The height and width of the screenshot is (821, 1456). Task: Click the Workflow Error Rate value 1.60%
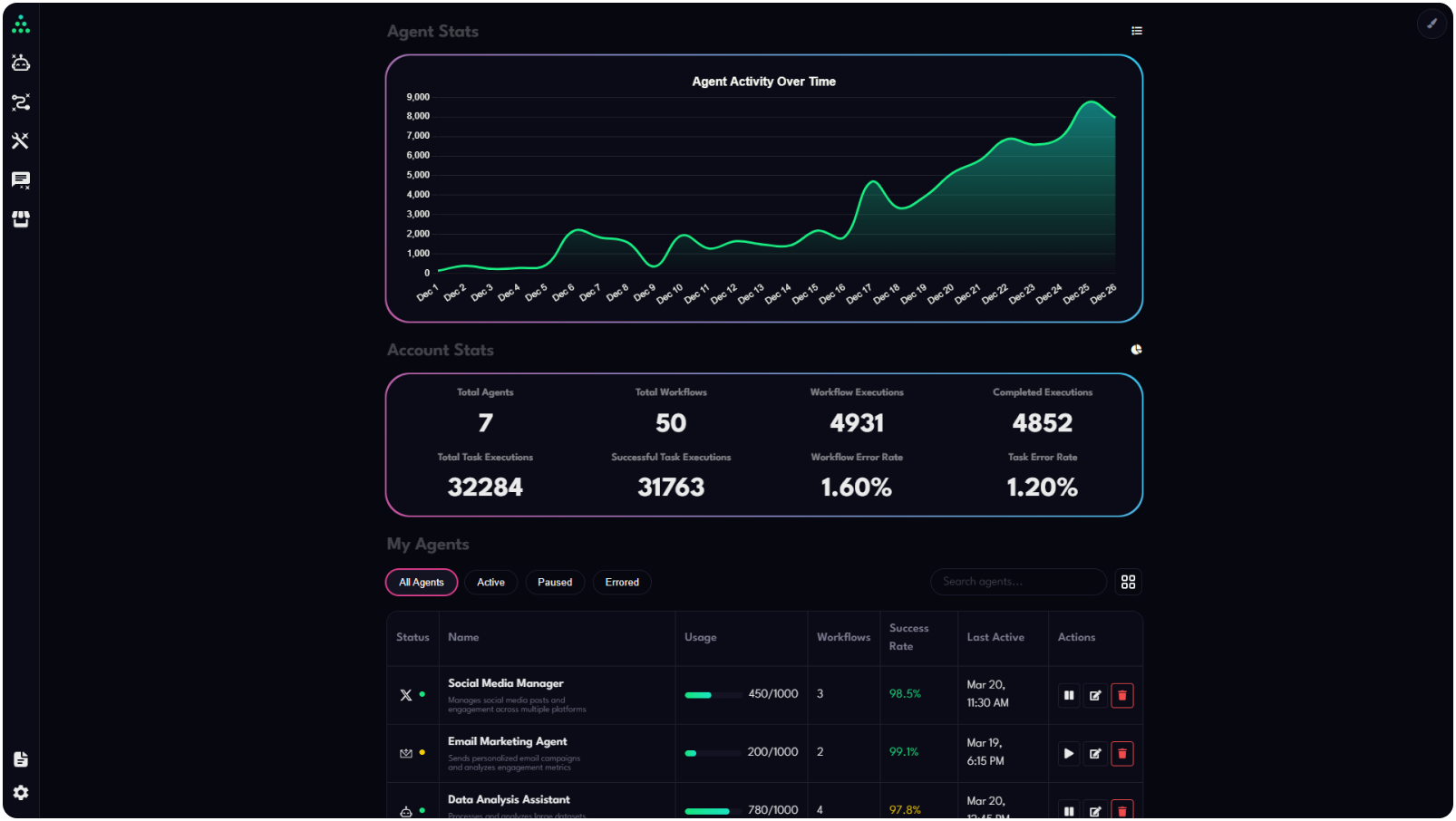point(857,488)
